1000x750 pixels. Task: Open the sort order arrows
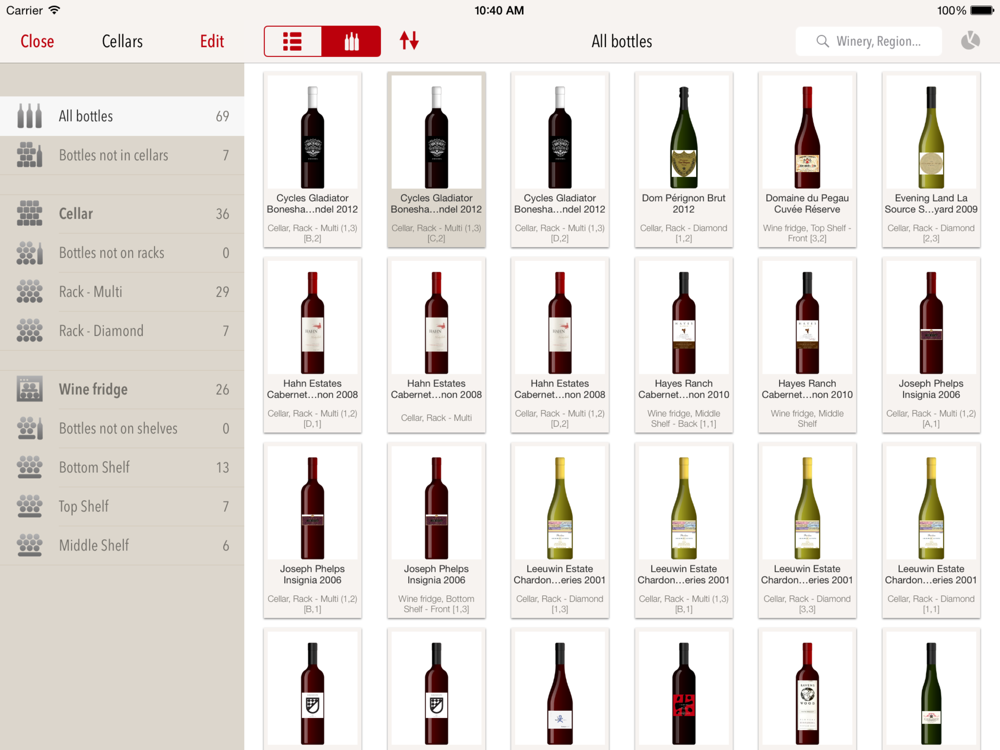pos(409,41)
